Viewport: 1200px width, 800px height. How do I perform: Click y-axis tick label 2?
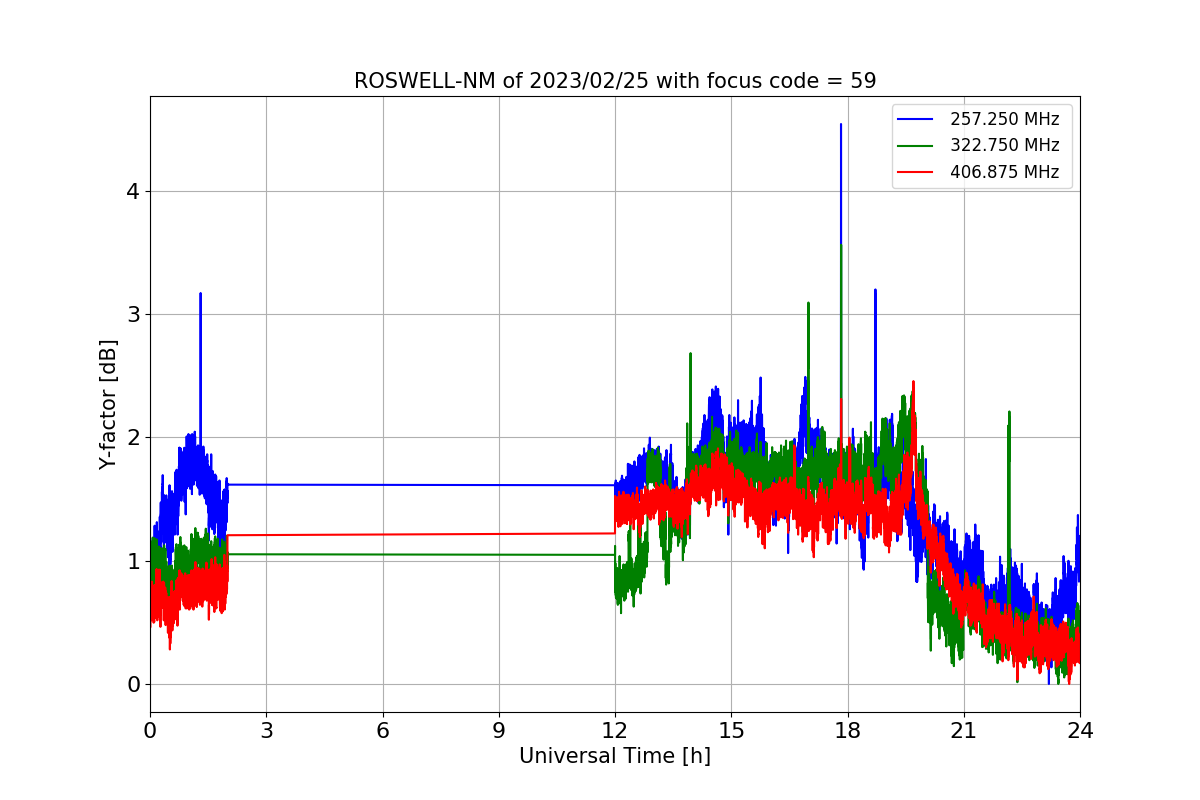132,438
